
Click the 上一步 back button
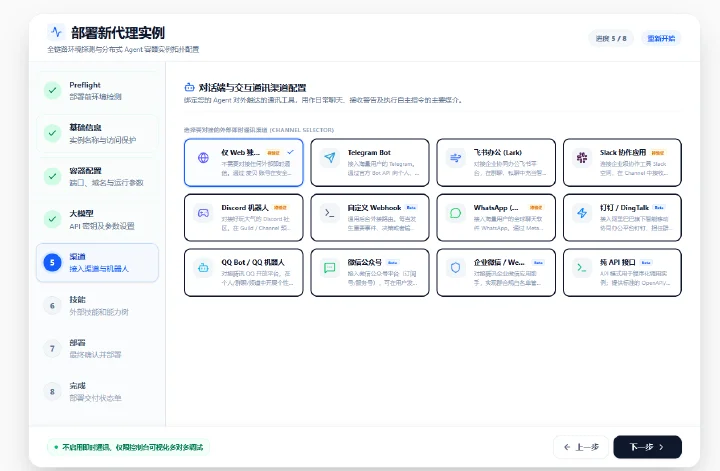coord(581,447)
